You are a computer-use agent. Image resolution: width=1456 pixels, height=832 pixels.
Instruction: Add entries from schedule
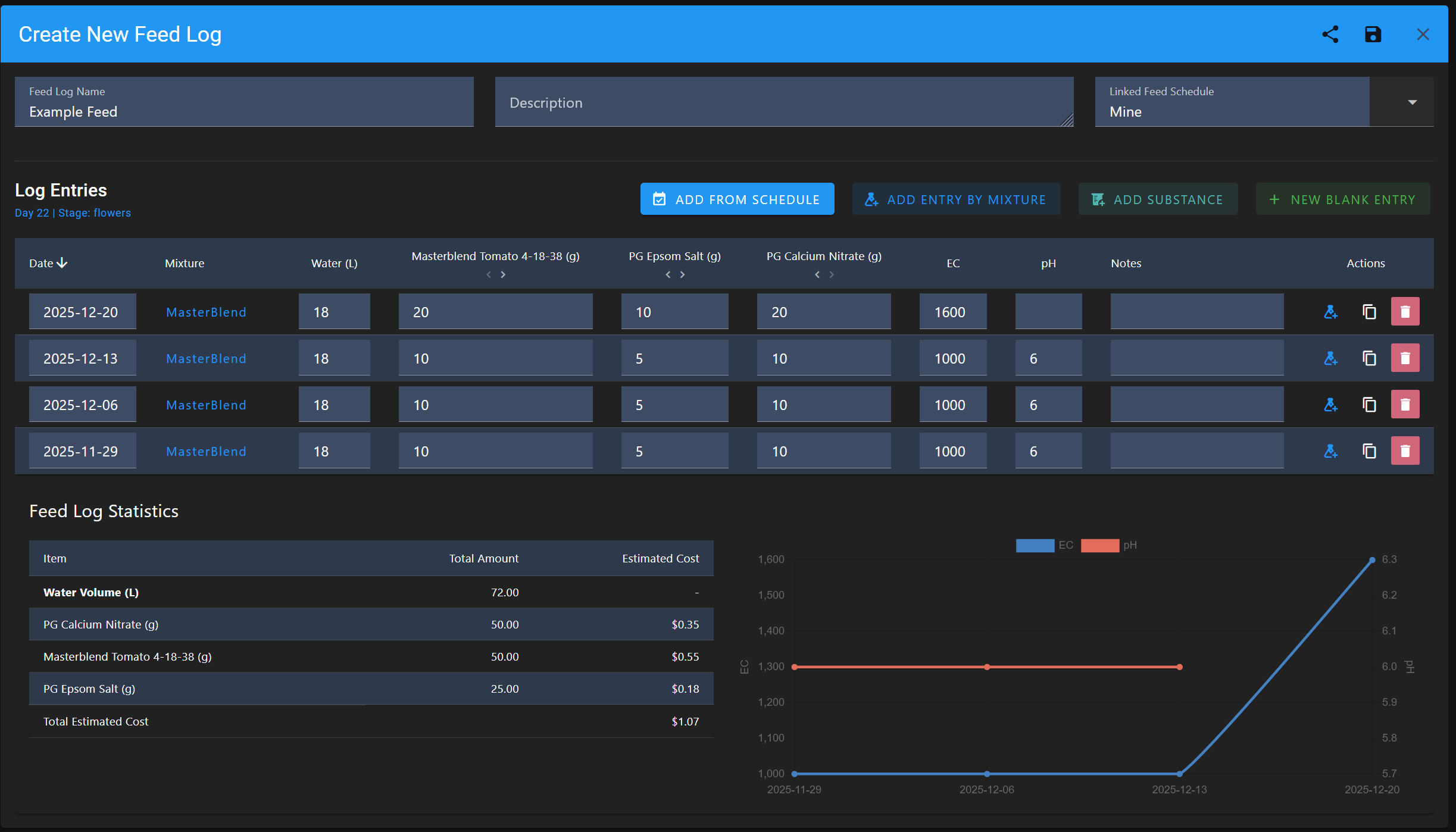click(737, 199)
